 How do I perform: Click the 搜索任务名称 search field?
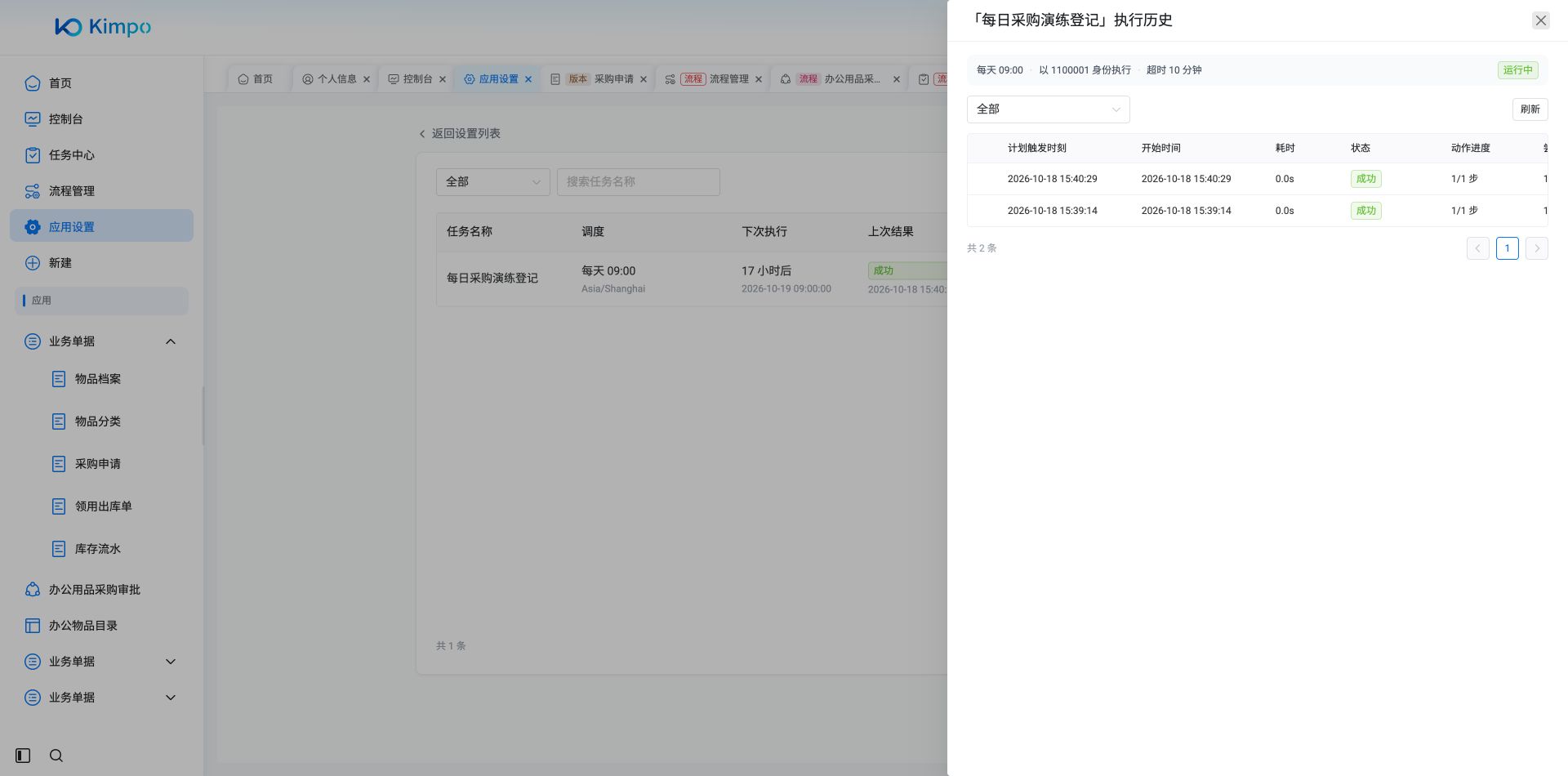pos(638,182)
